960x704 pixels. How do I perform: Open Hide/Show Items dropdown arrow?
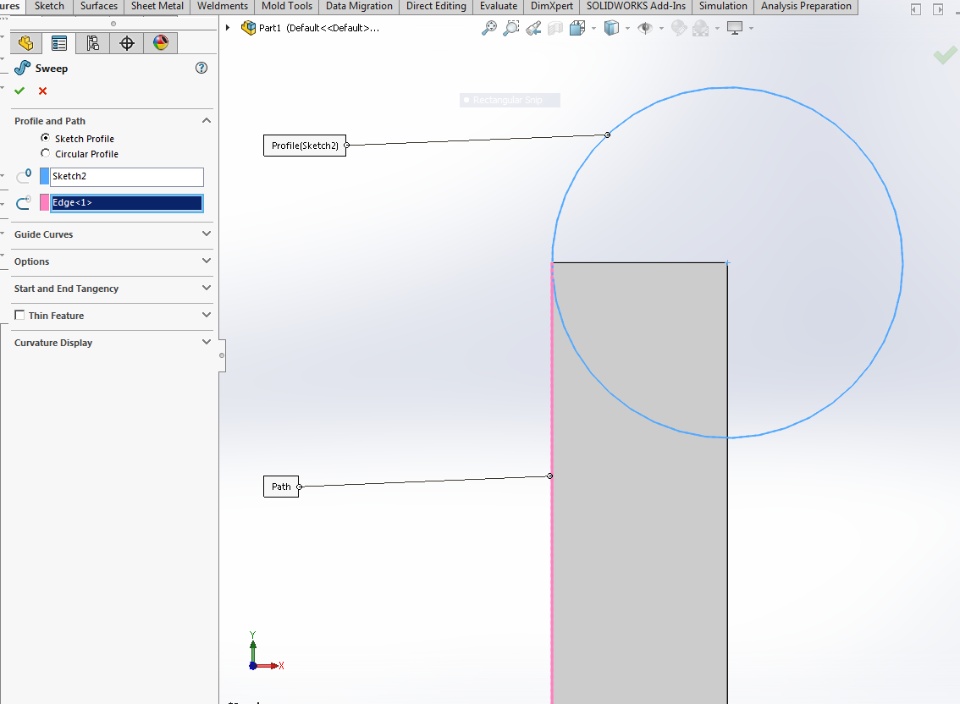click(x=661, y=28)
